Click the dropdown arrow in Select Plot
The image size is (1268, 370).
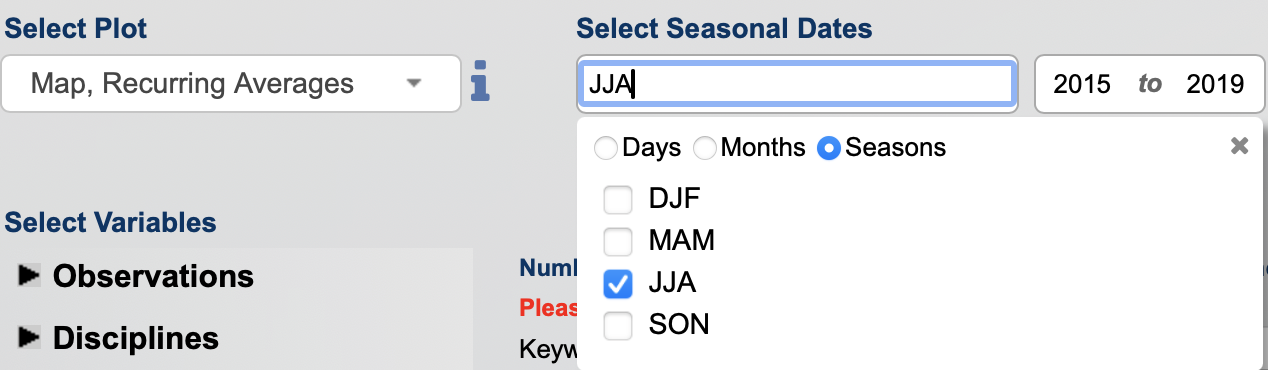[x=414, y=84]
